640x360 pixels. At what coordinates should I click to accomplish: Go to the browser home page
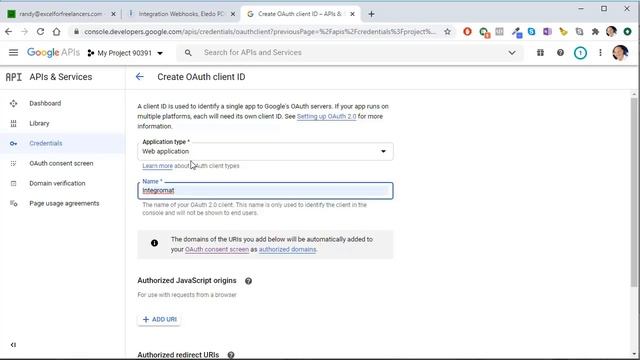click(56, 31)
